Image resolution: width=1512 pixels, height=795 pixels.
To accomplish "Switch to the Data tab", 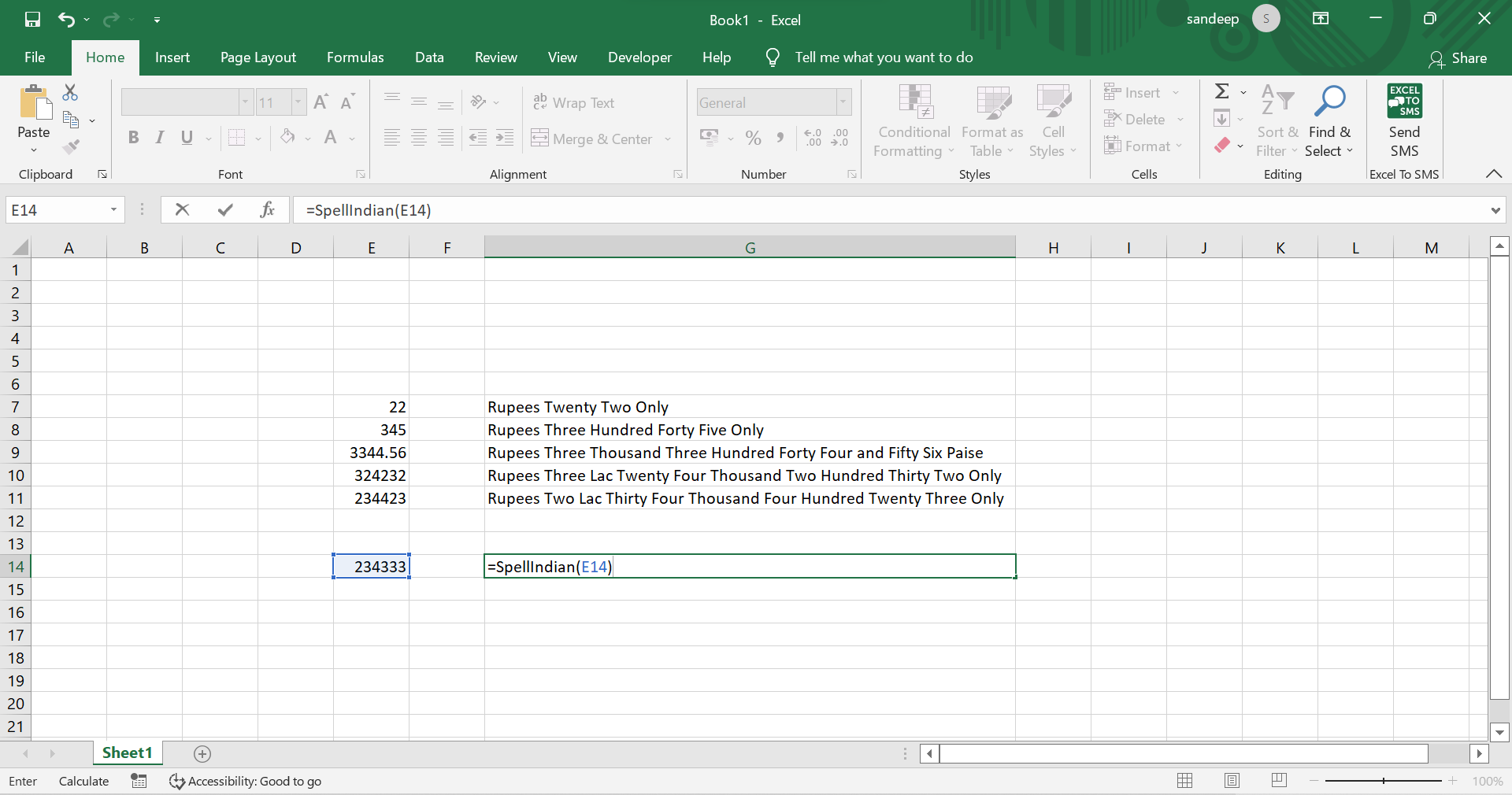I will pyautogui.click(x=429, y=57).
